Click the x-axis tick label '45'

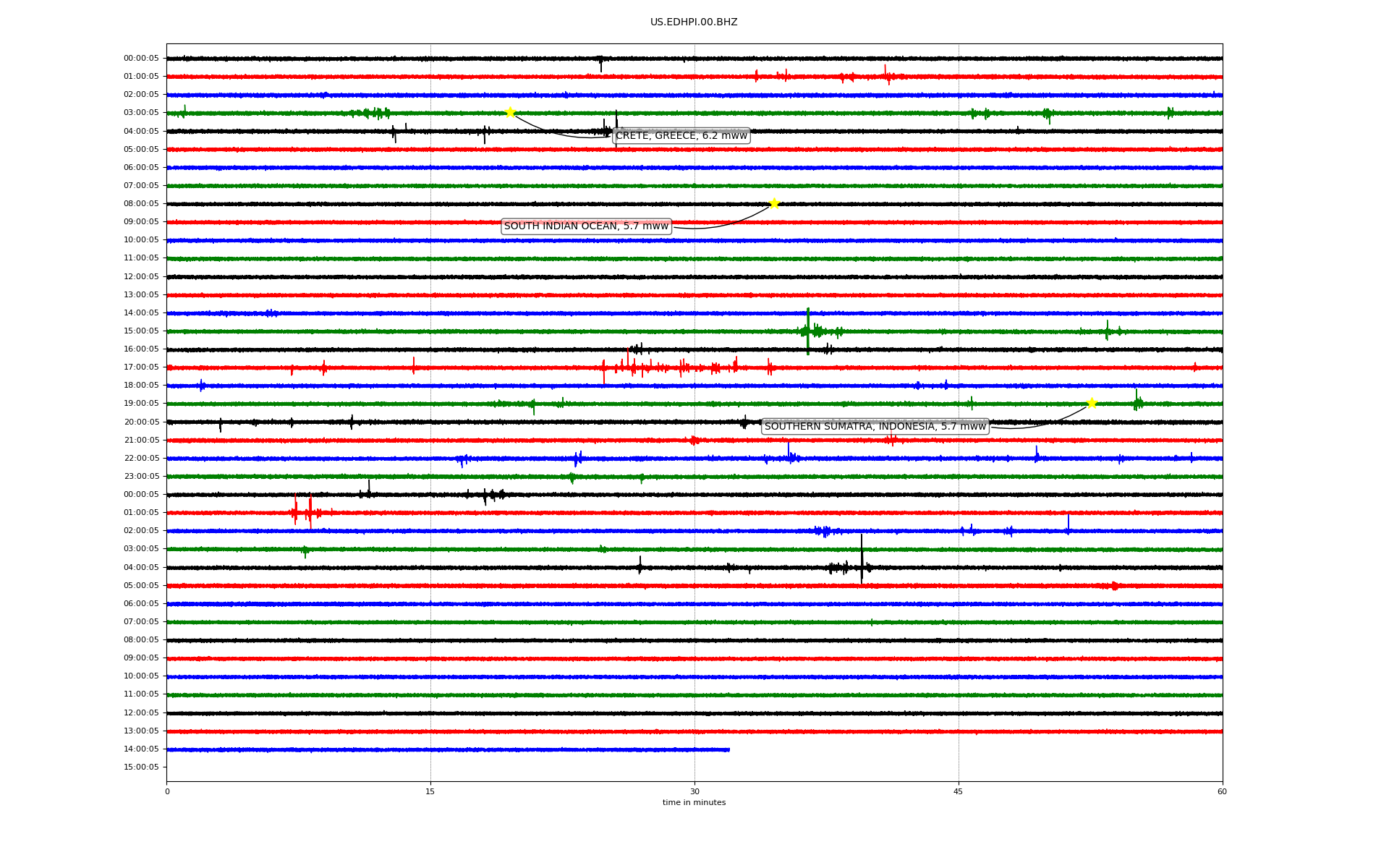coord(959,792)
